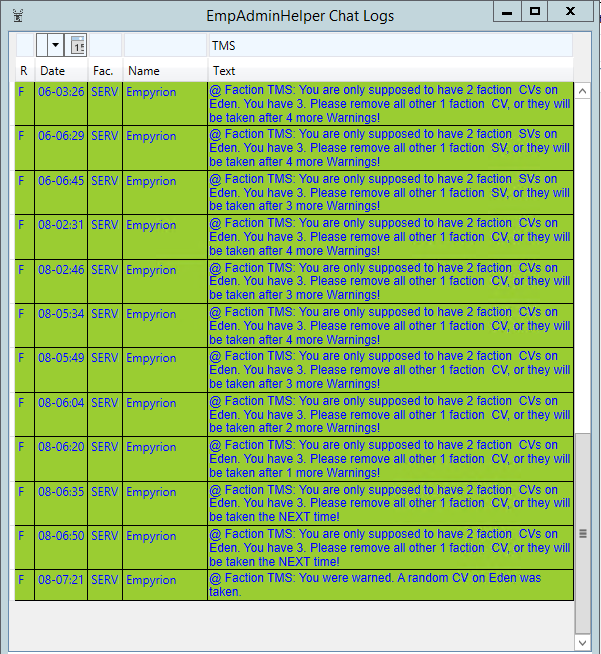
Task: Sort by the Fac. column header
Action: tap(105, 70)
